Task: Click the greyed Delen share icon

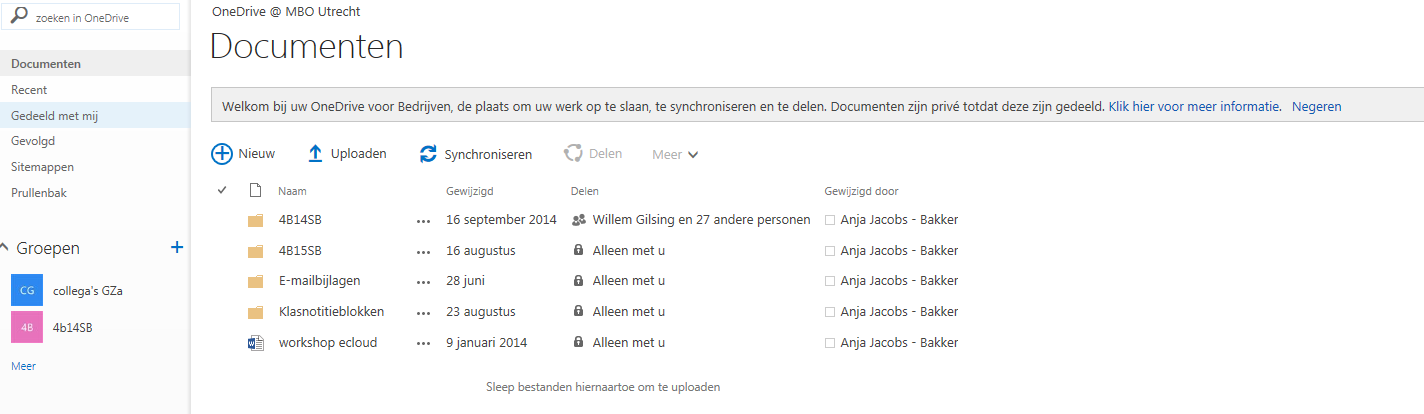Action: coord(573,154)
